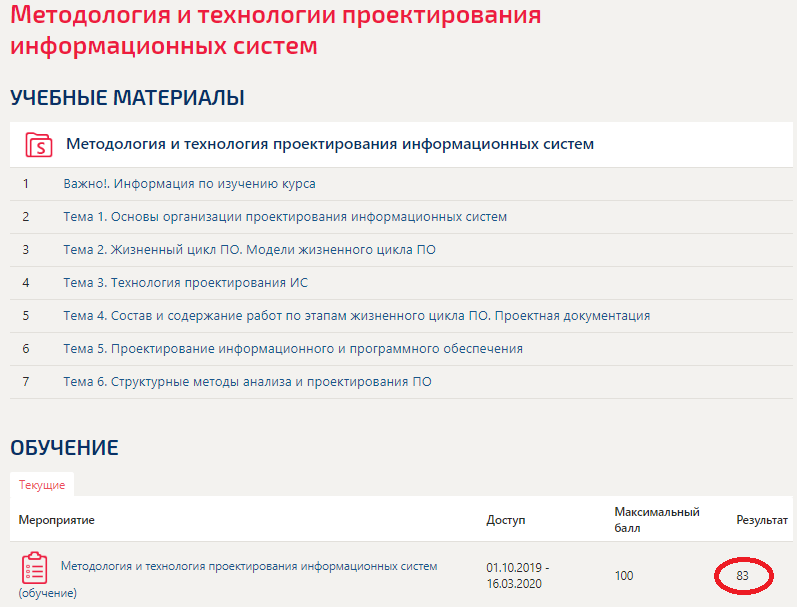Open Тема 5 Проектирование информационного обеспечения
The image size is (797, 607).
(x=293, y=349)
